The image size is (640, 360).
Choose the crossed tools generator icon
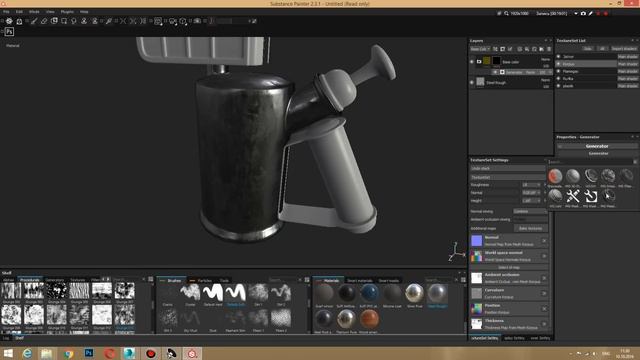pyautogui.click(x=573, y=197)
